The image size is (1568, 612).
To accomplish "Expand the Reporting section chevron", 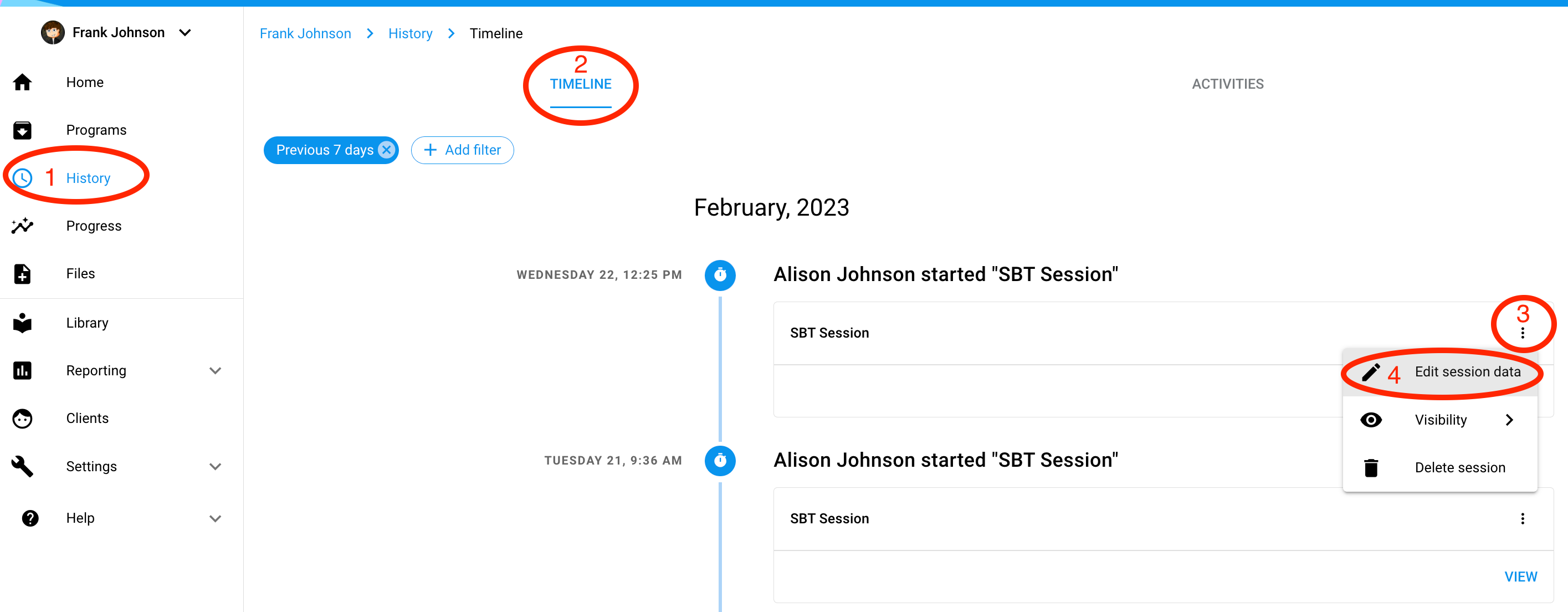I will point(216,371).
